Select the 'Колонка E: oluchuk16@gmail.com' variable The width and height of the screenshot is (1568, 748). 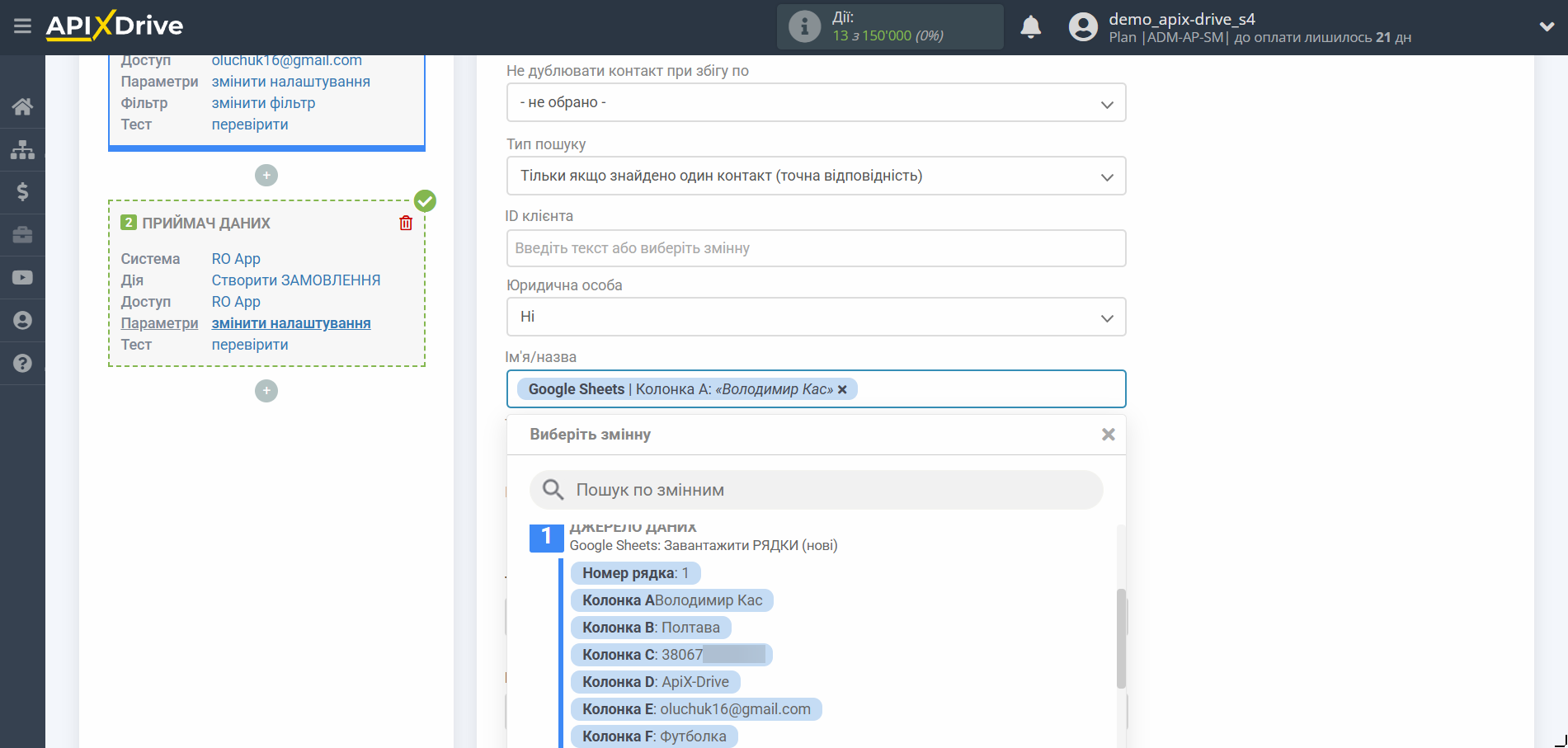695,709
